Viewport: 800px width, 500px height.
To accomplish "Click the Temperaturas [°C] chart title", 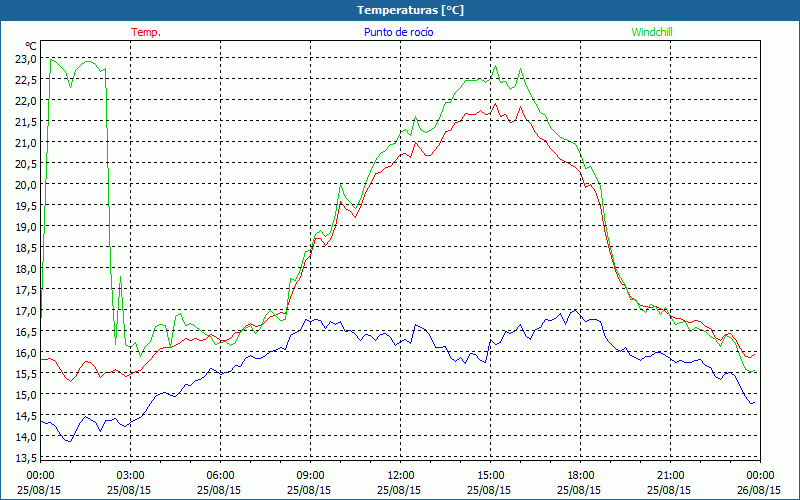I will point(410,10).
